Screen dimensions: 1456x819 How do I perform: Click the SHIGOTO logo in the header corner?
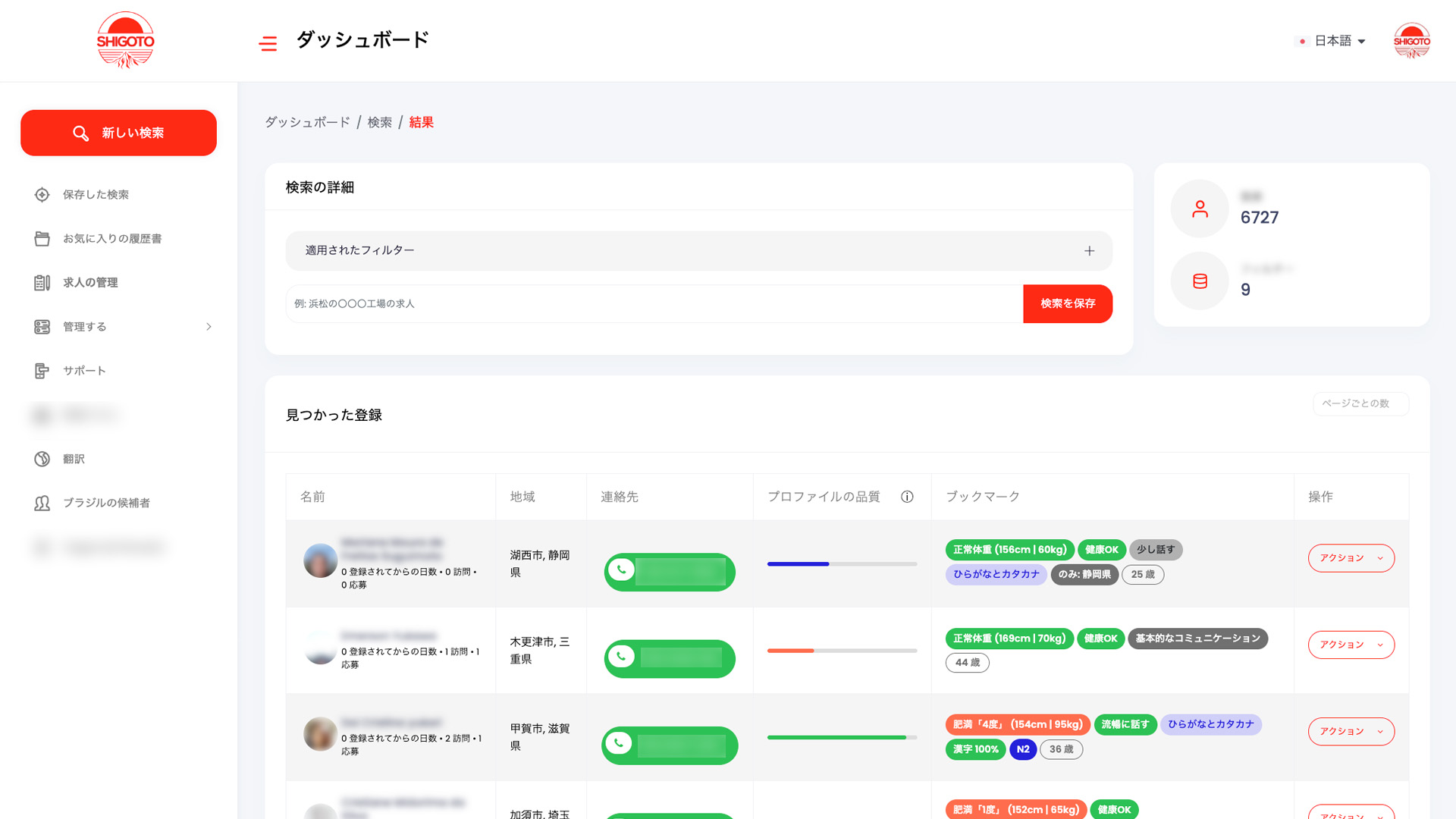pyautogui.click(x=1411, y=41)
